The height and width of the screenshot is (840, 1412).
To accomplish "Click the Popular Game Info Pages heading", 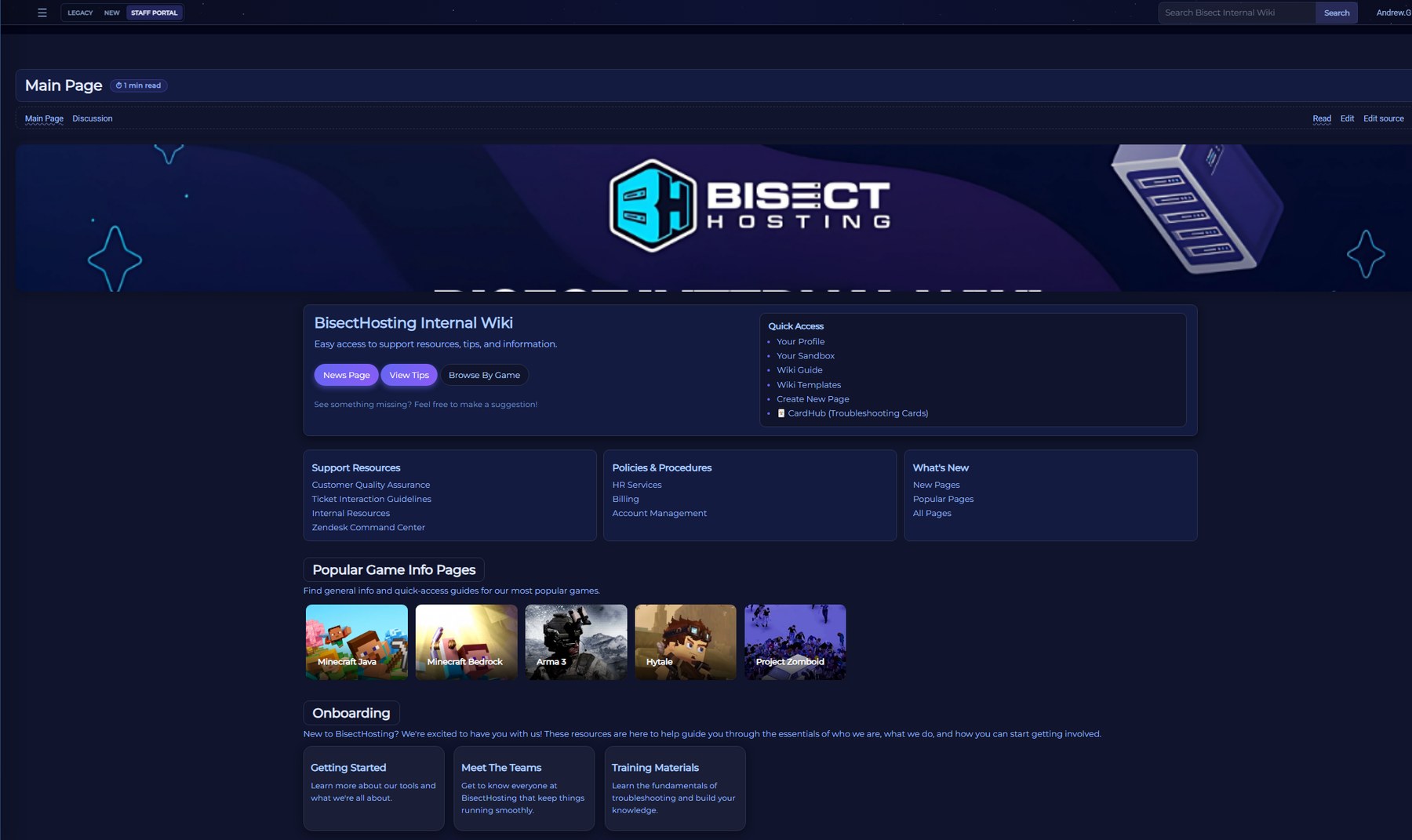I will [x=394, y=570].
